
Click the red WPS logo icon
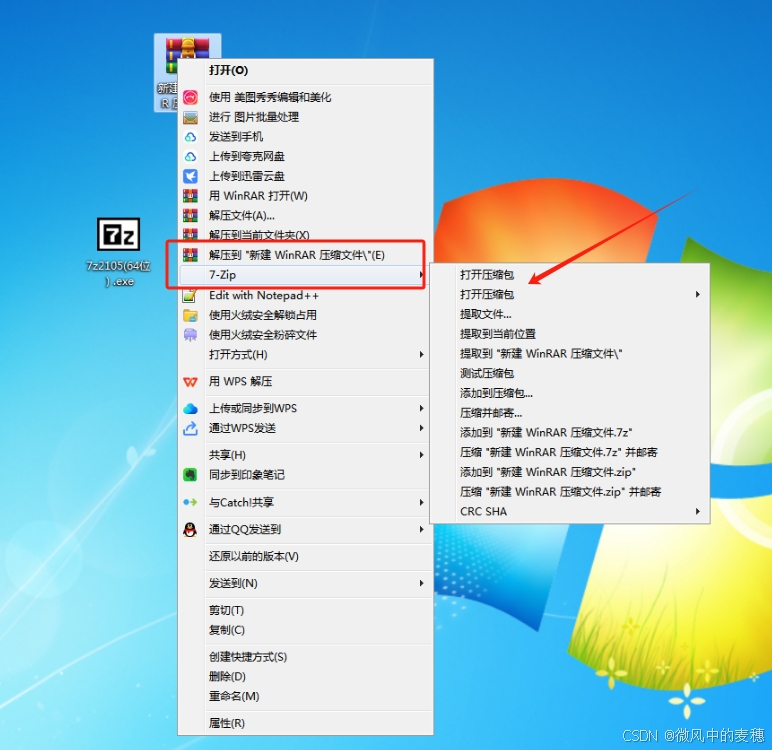pos(191,382)
